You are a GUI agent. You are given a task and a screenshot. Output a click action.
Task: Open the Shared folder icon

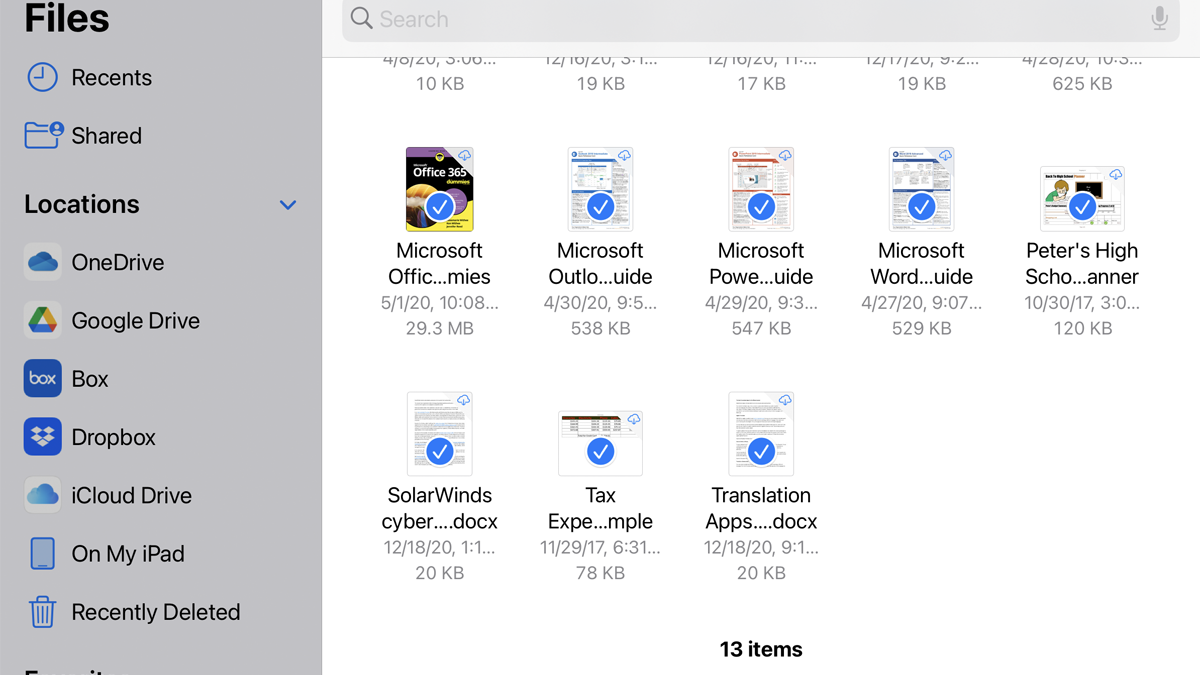[42, 135]
